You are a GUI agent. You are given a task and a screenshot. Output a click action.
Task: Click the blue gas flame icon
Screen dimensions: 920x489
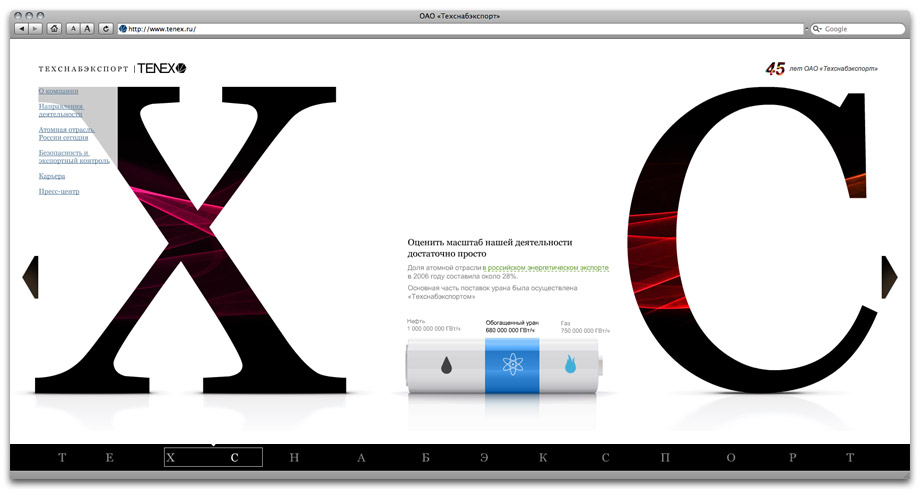click(x=570, y=366)
